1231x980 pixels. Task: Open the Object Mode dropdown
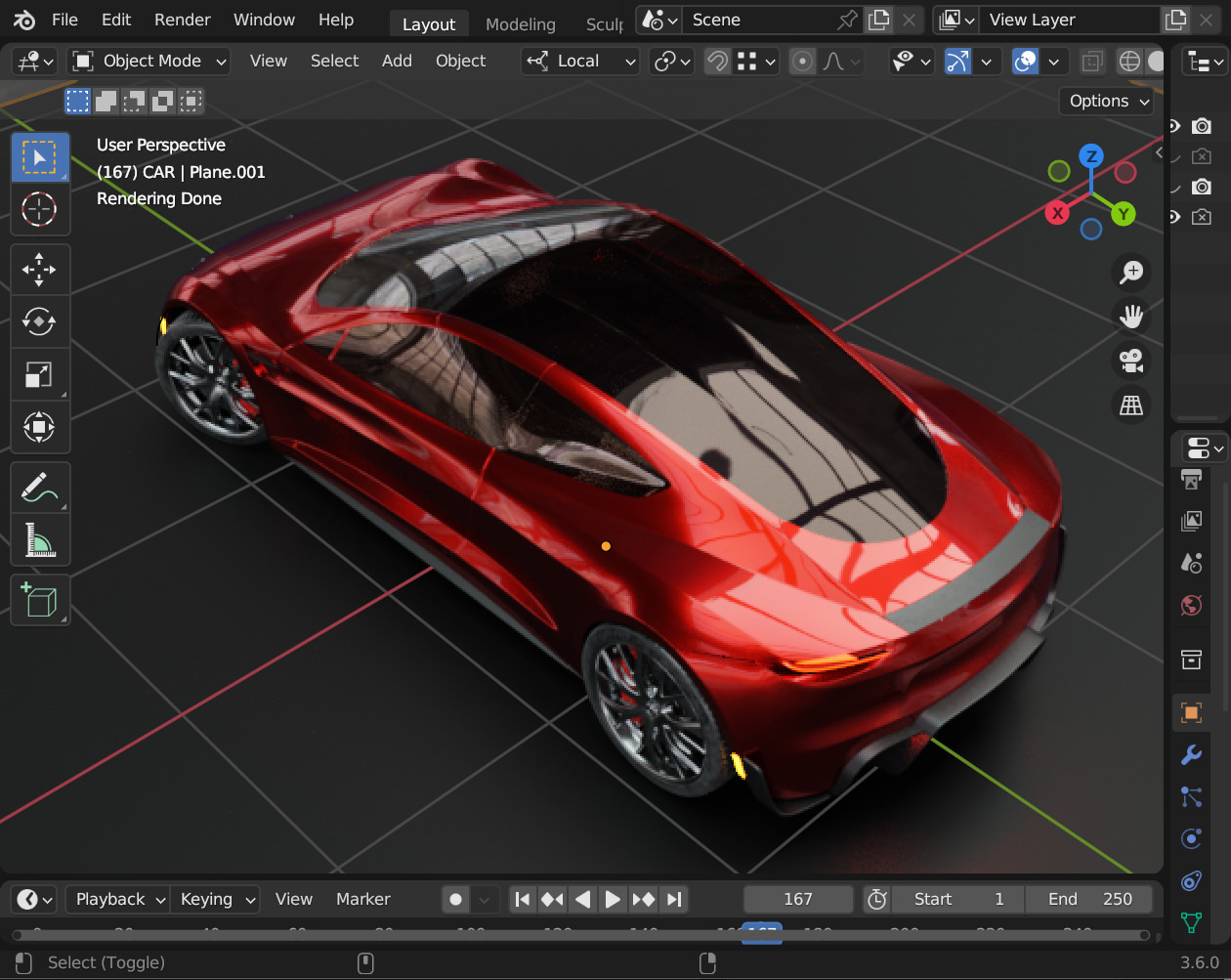click(148, 61)
